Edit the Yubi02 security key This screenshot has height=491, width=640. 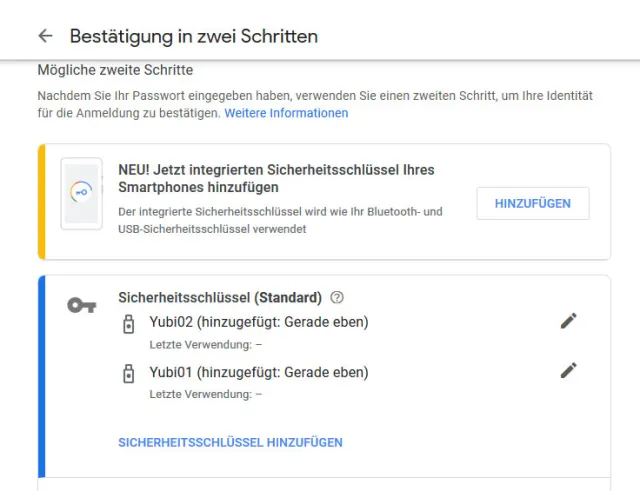point(569,321)
